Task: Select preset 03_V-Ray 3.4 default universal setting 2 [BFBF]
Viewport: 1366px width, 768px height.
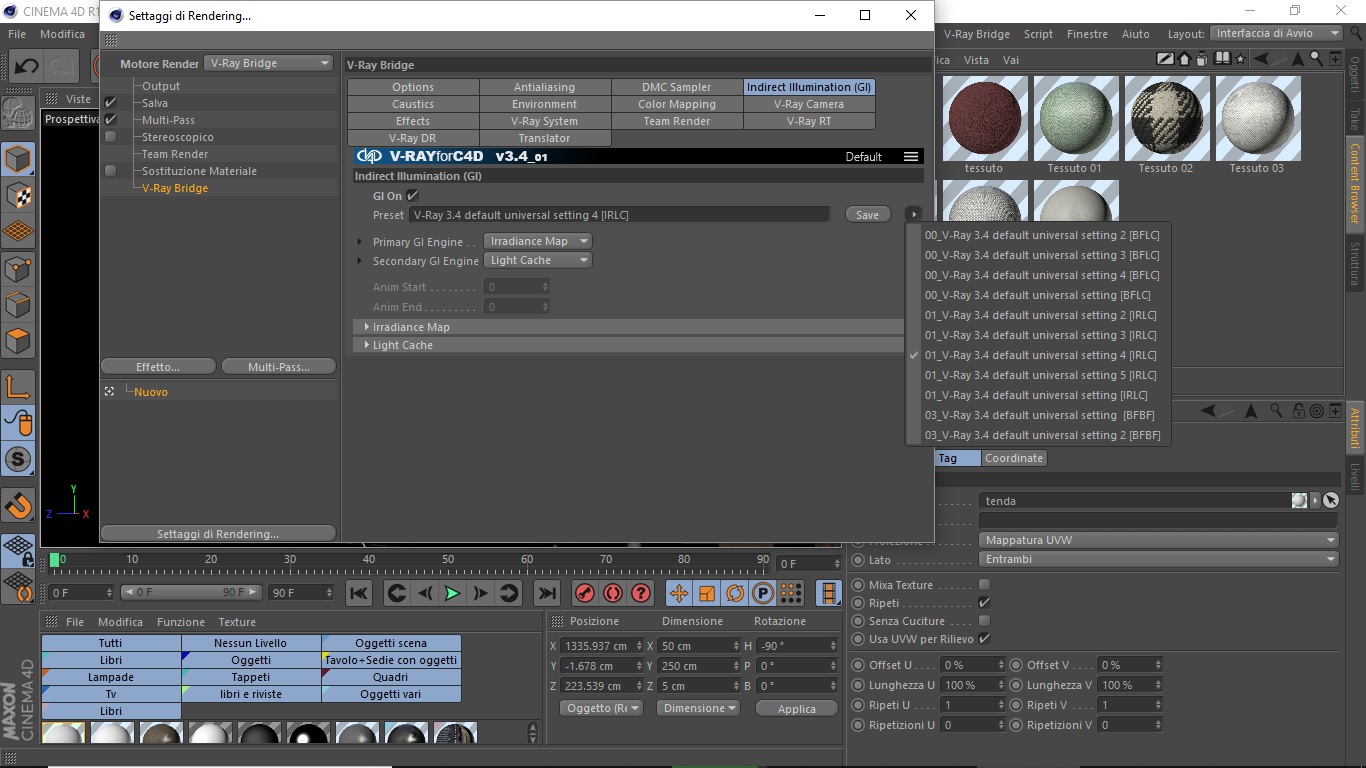Action: (x=1042, y=435)
